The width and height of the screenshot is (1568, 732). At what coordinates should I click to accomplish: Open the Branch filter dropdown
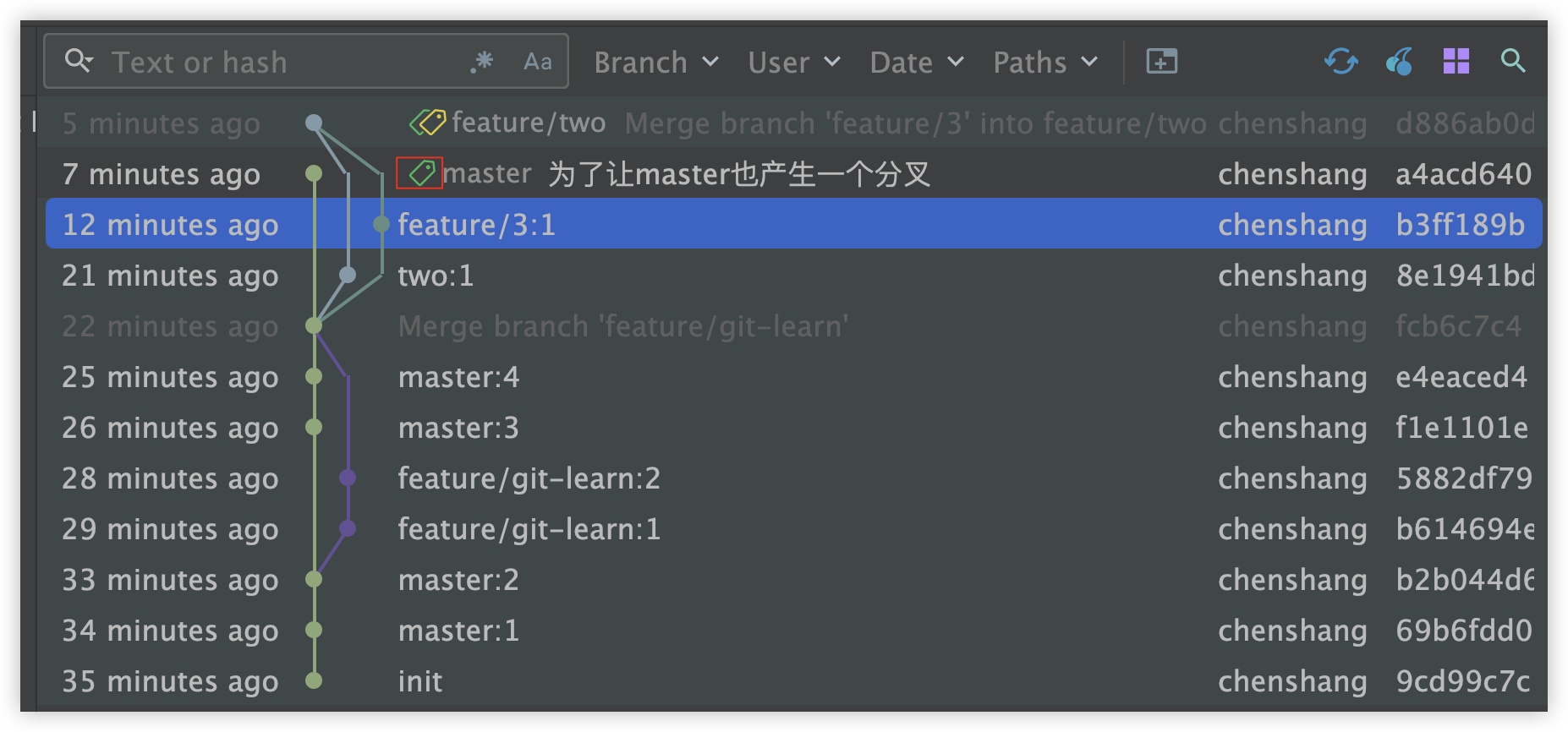655,62
